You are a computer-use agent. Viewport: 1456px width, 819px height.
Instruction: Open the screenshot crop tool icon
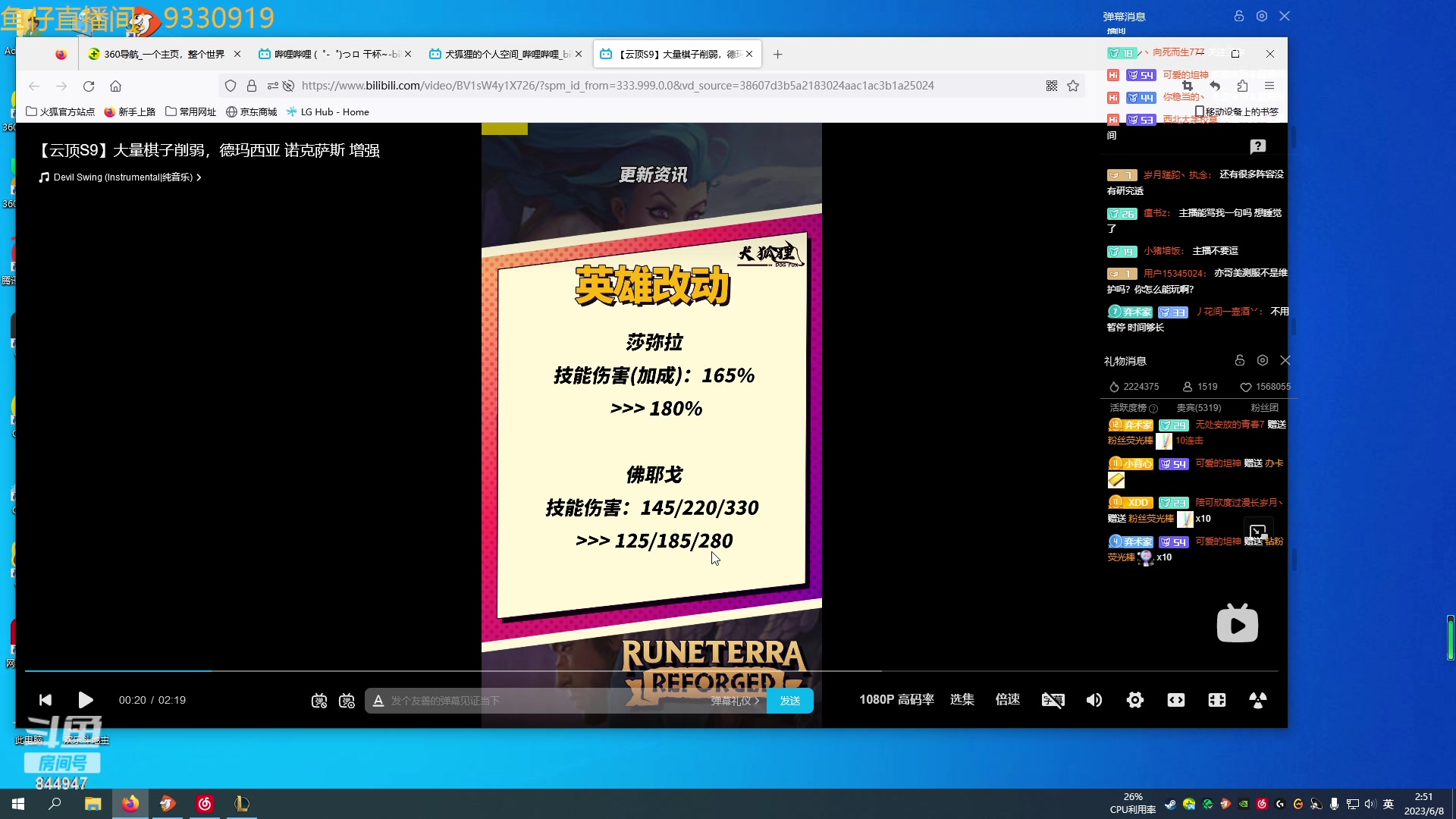point(1188,86)
